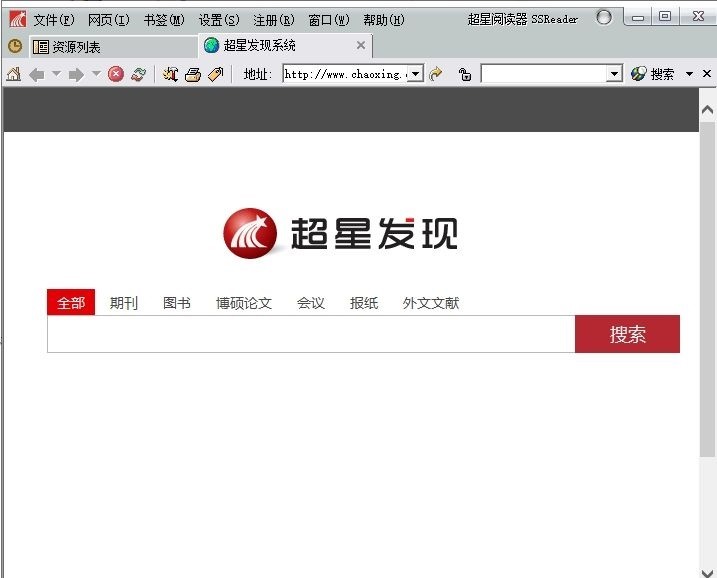Close the 超星发现系统 tab

tap(361, 45)
